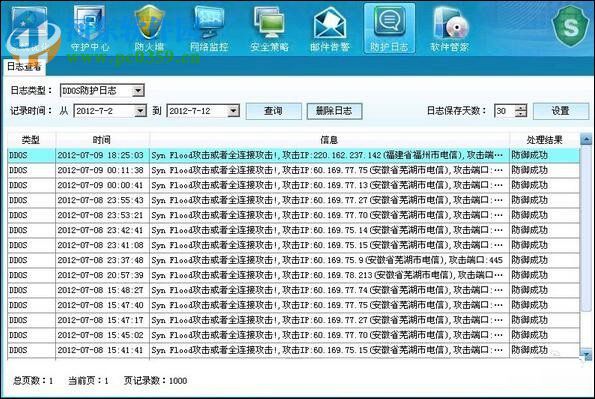Viewport: 595px width, 399px height.
Task: Sort by the 信息 column header
Action: [x=329, y=140]
